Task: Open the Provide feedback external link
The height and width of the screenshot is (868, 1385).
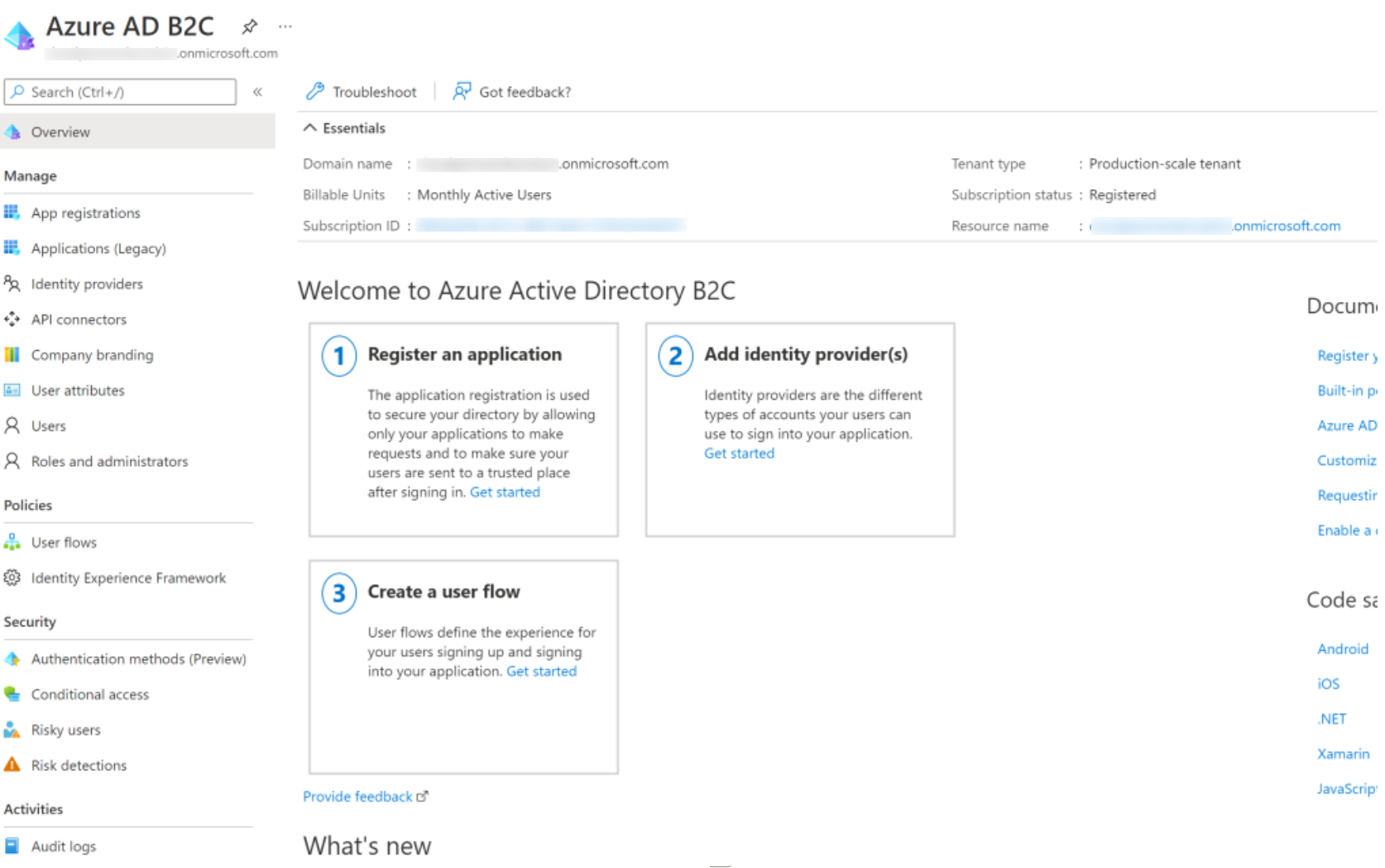Action: pyautogui.click(x=365, y=796)
